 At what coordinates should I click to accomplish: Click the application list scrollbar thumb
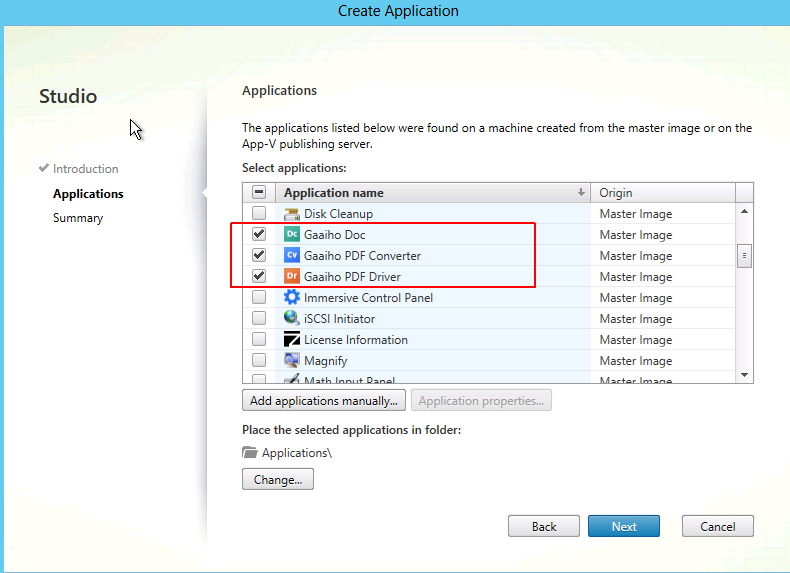[744, 256]
